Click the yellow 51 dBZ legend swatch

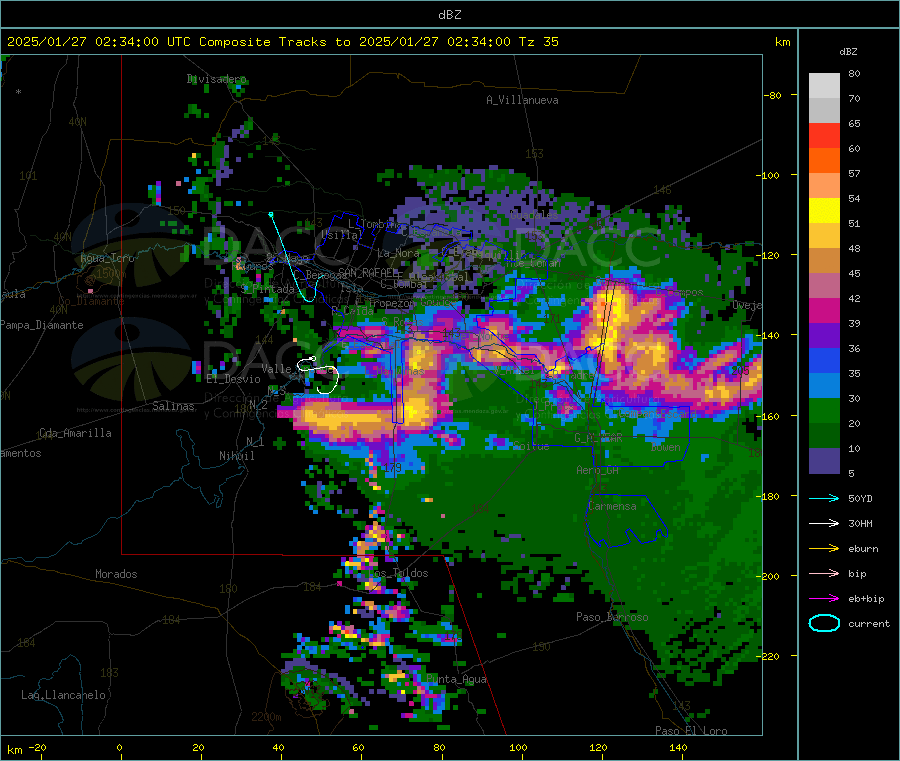pyautogui.click(x=824, y=211)
